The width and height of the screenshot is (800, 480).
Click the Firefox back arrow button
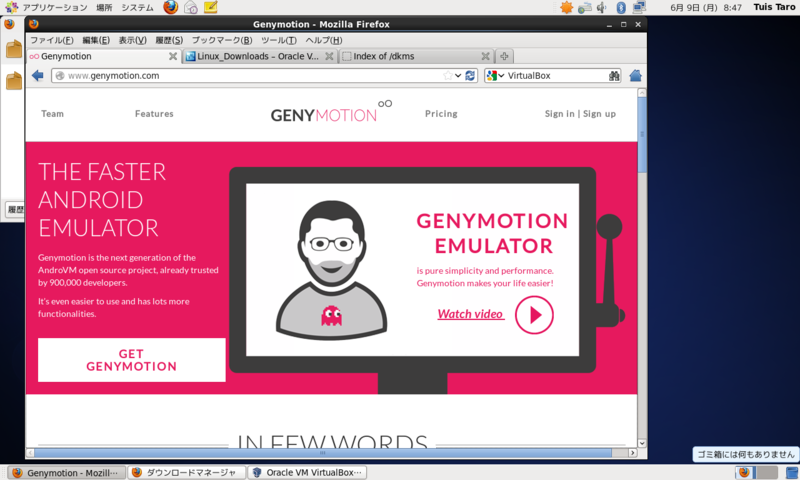click(x=37, y=75)
